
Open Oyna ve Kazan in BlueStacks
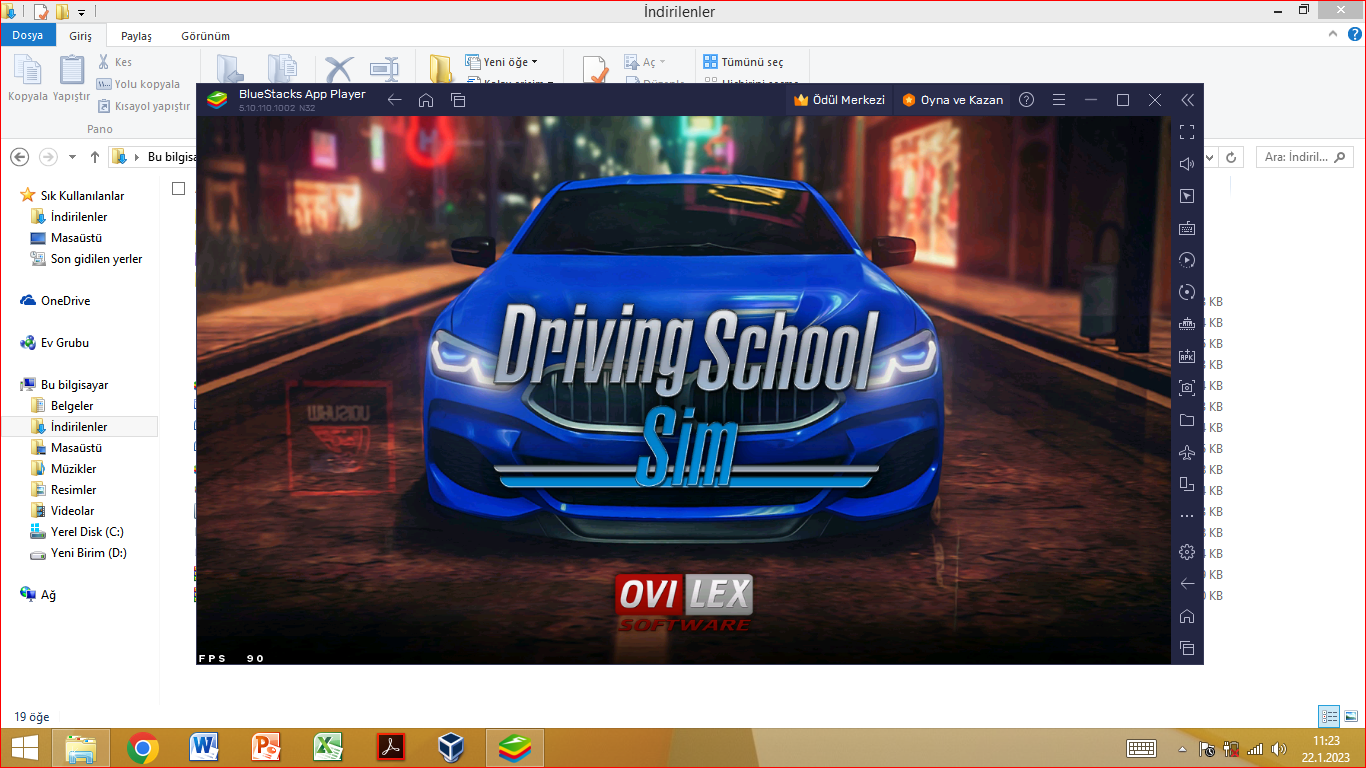(953, 100)
